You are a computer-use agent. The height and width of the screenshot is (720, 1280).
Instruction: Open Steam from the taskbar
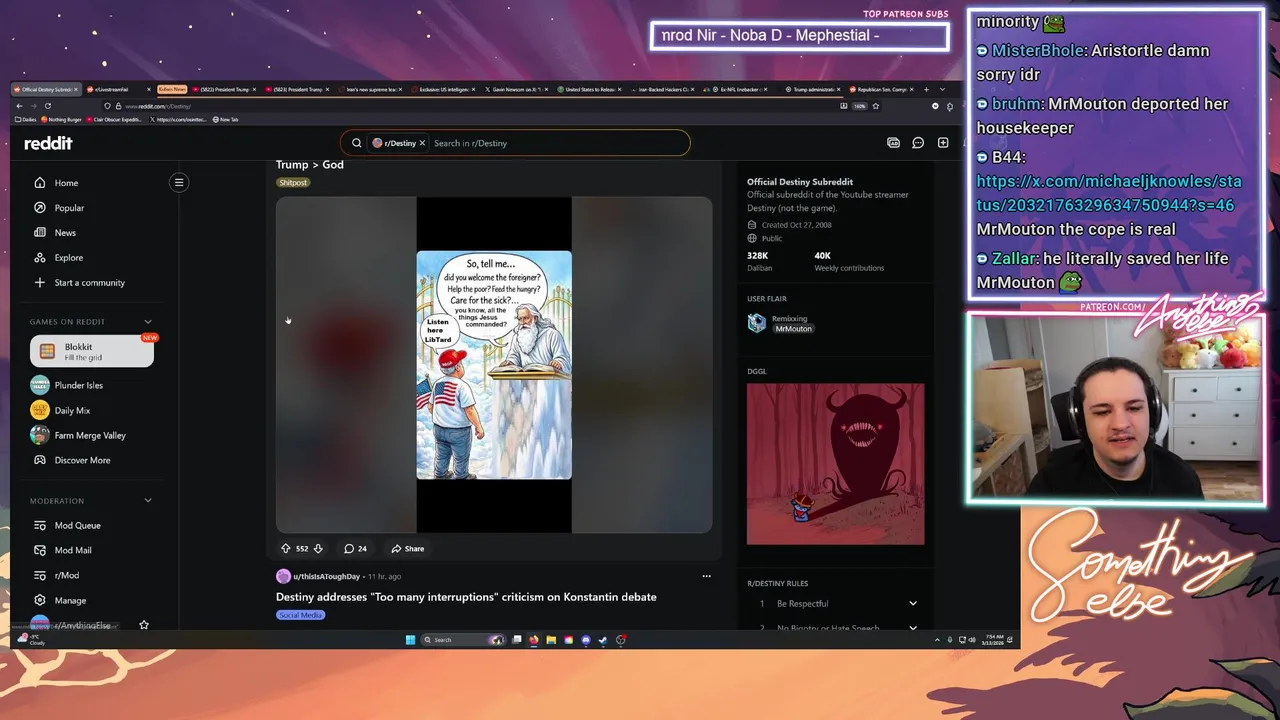603,640
